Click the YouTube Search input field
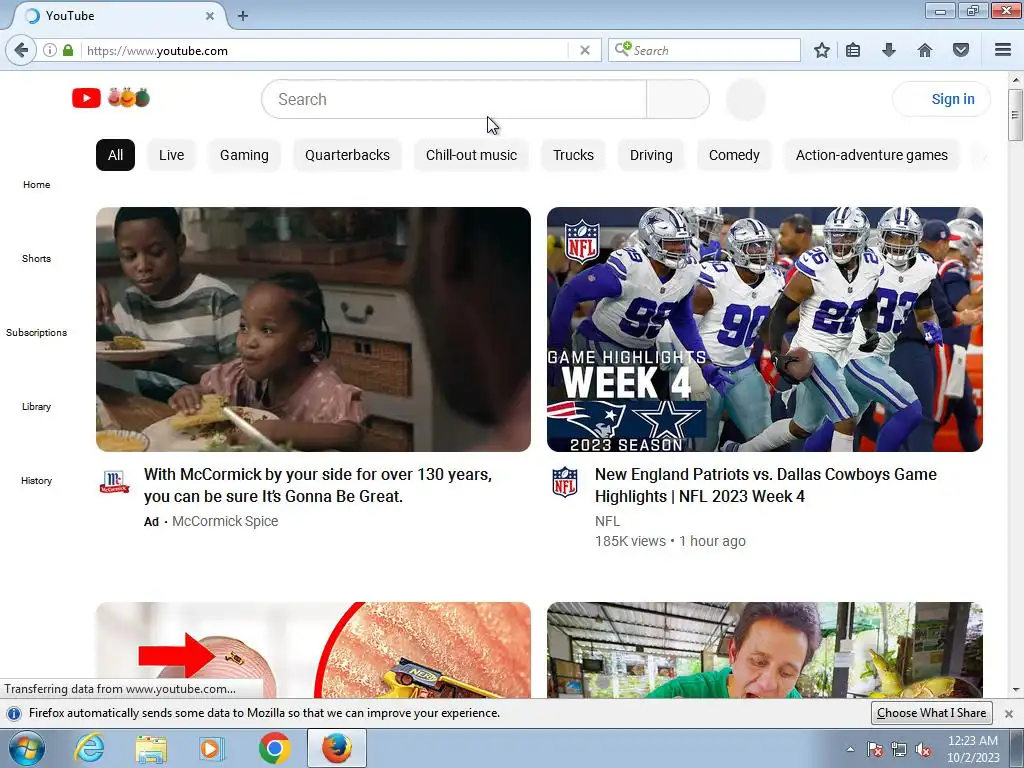 pos(455,99)
